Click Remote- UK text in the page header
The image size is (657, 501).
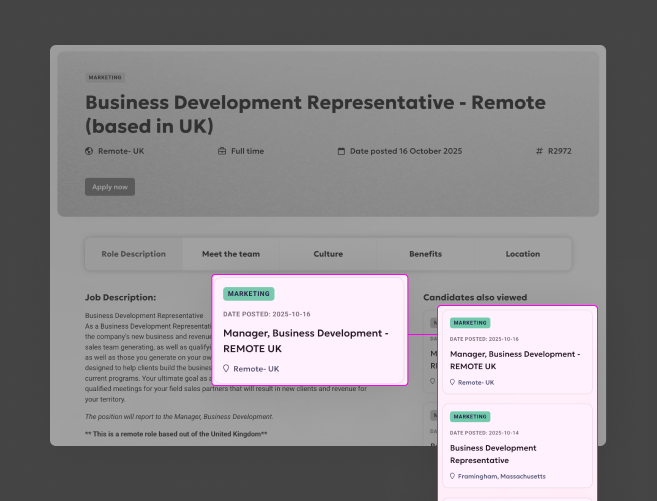[121, 151]
